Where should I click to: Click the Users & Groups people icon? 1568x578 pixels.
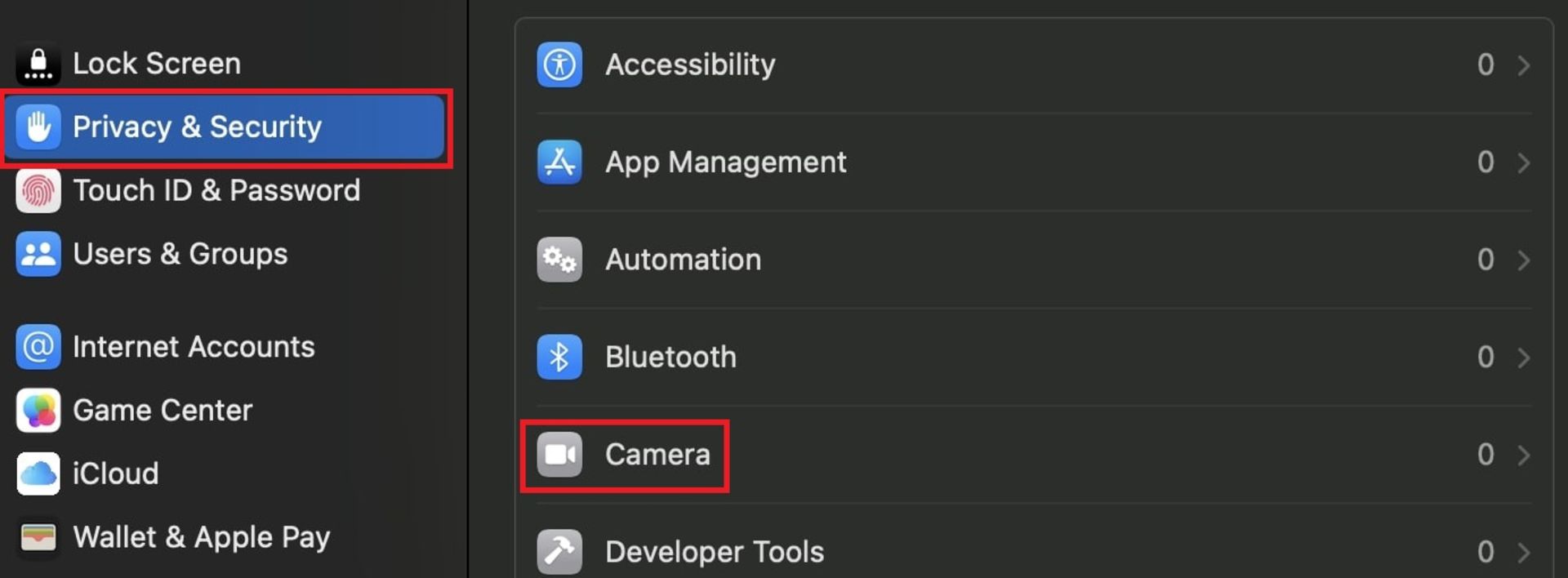tap(38, 254)
